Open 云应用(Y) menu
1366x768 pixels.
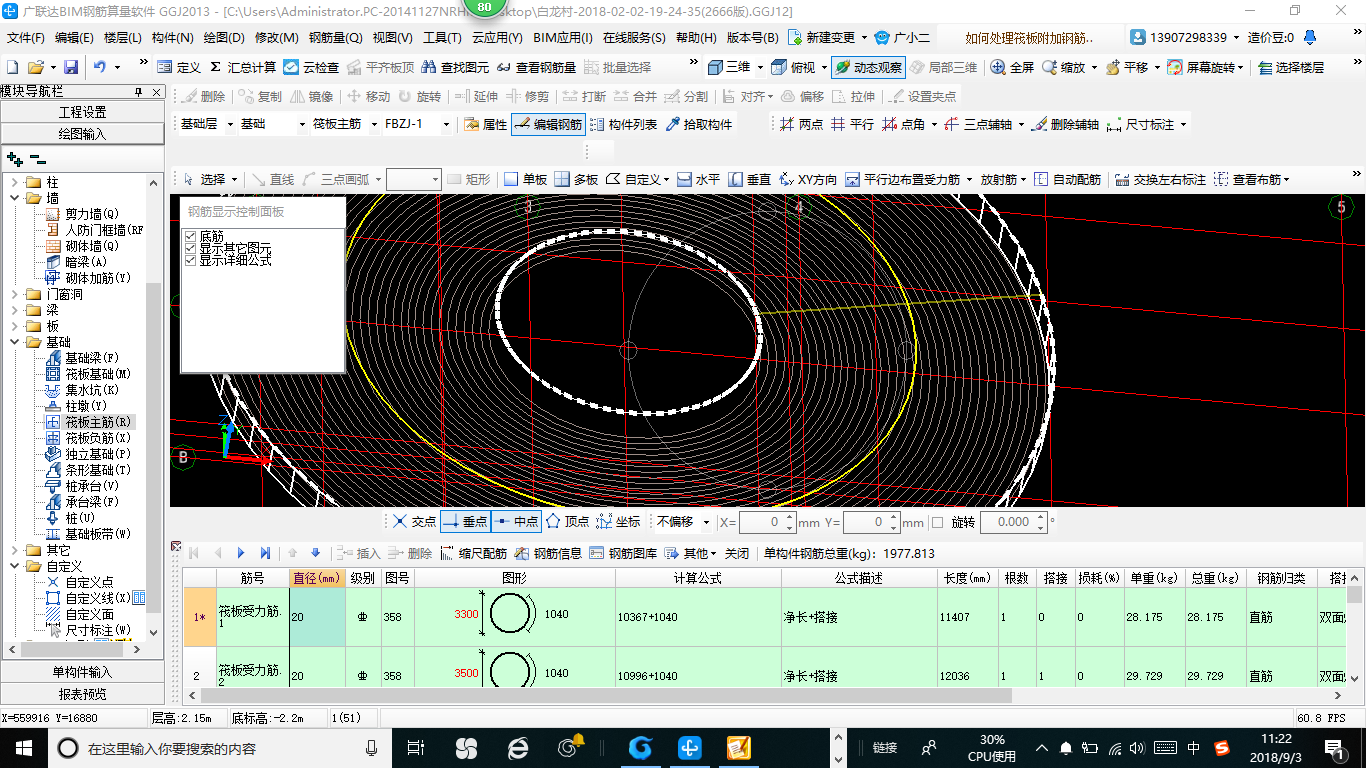(497, 38)
